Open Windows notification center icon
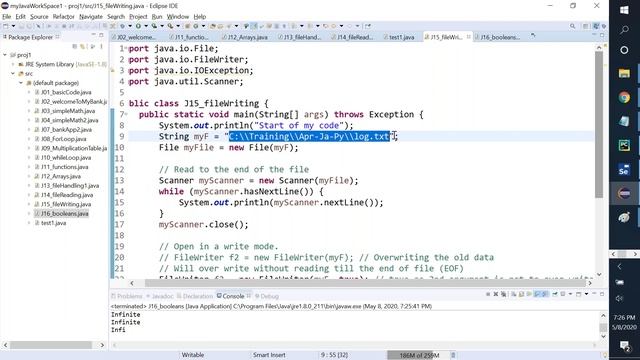Screen dimensions: 640x360 pos(624,347)
